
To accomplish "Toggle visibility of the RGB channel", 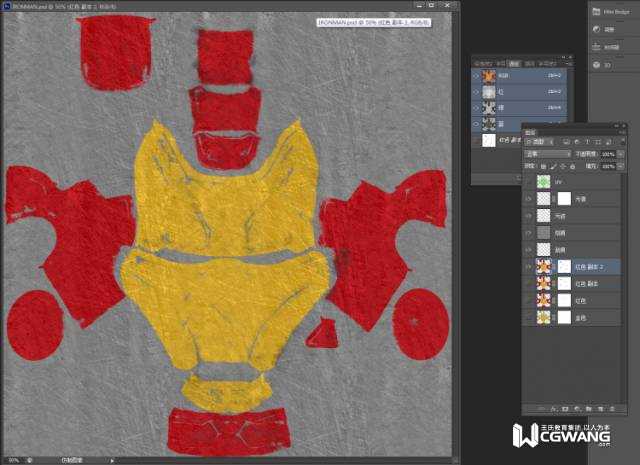I will [476, 76].
